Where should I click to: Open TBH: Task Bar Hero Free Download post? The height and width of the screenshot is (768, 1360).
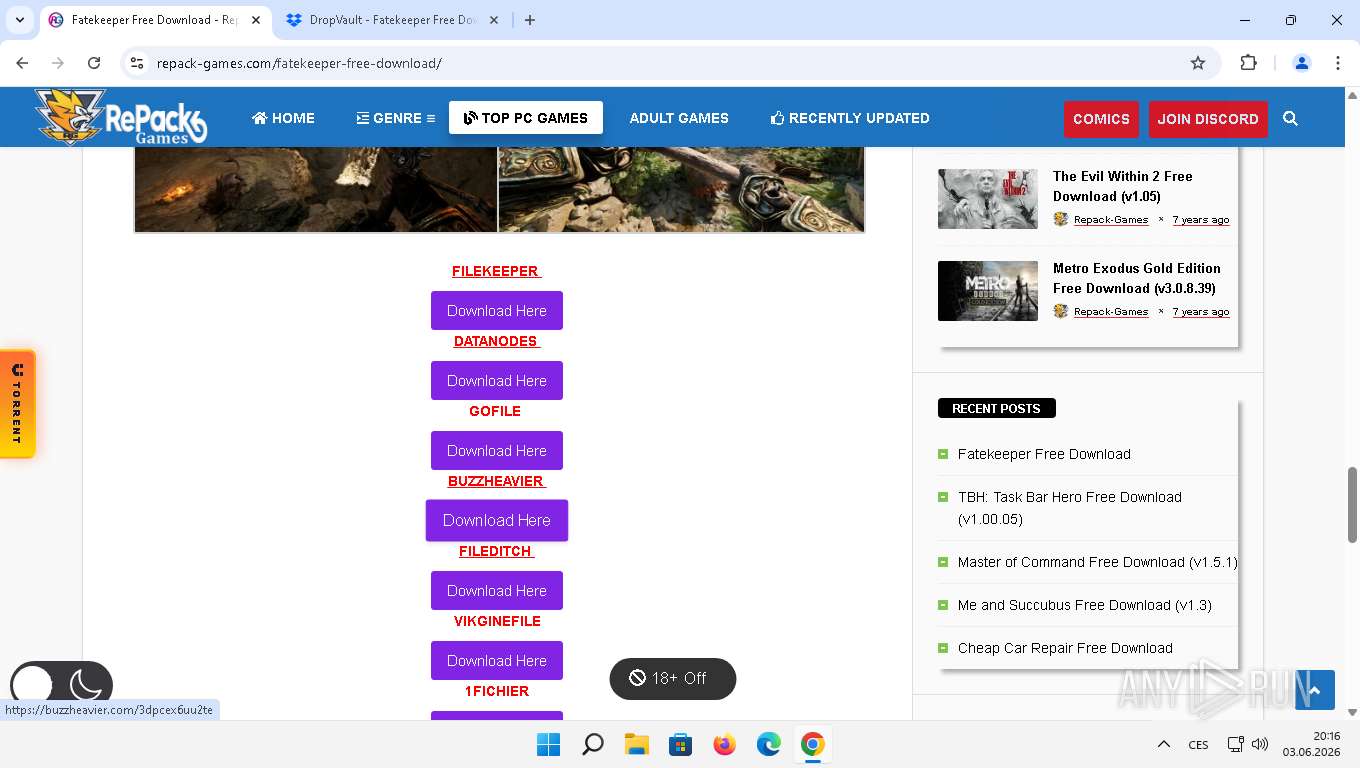pyautogui.click(x=1070, y=508)
